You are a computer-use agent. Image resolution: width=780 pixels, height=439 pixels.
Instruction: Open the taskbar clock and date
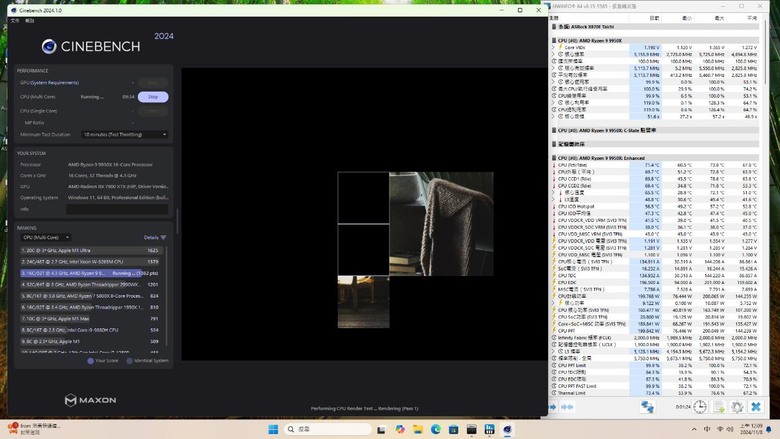[x=751, y=430]
